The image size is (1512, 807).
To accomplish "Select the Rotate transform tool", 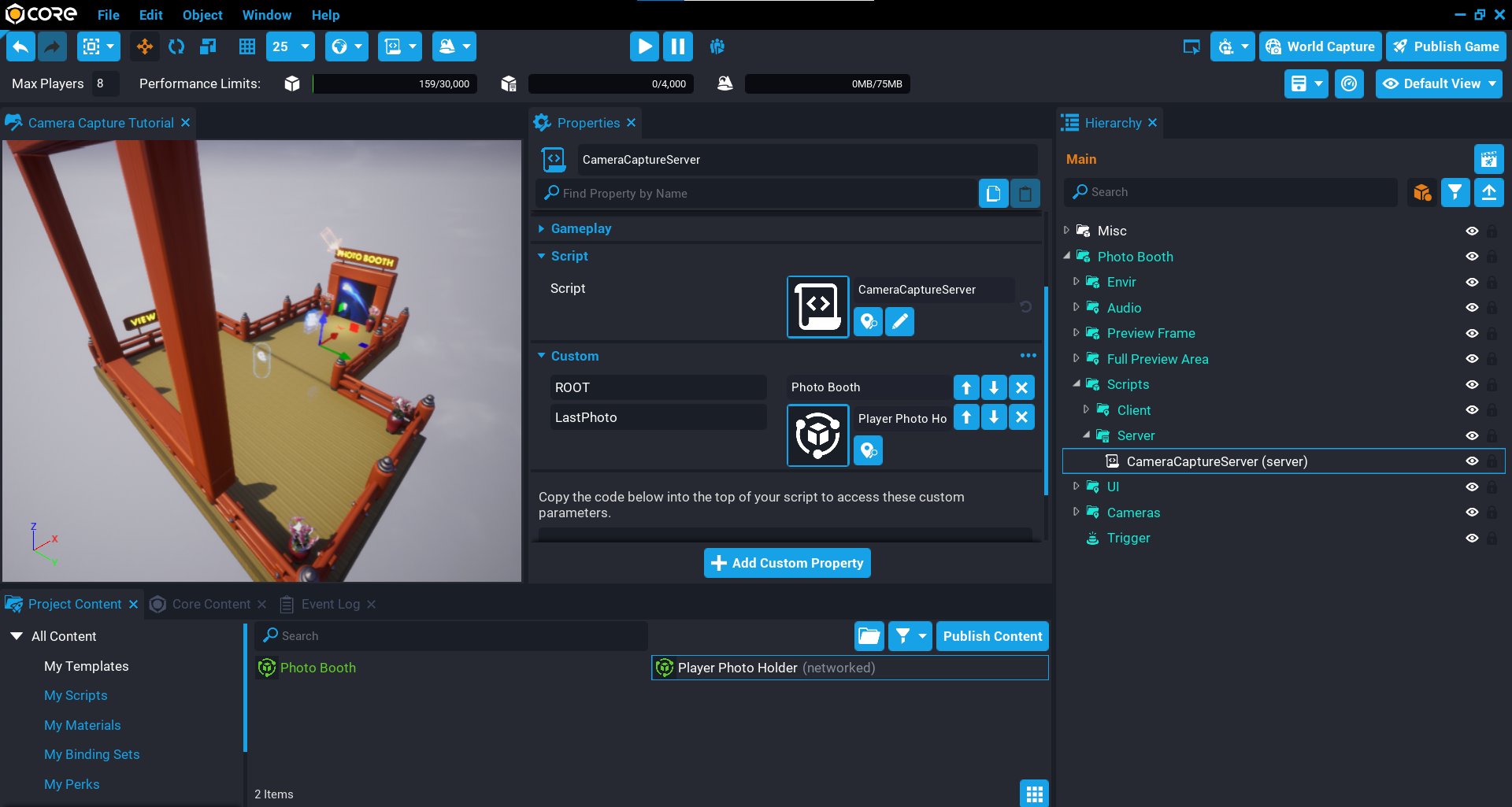I will point(176,47).
